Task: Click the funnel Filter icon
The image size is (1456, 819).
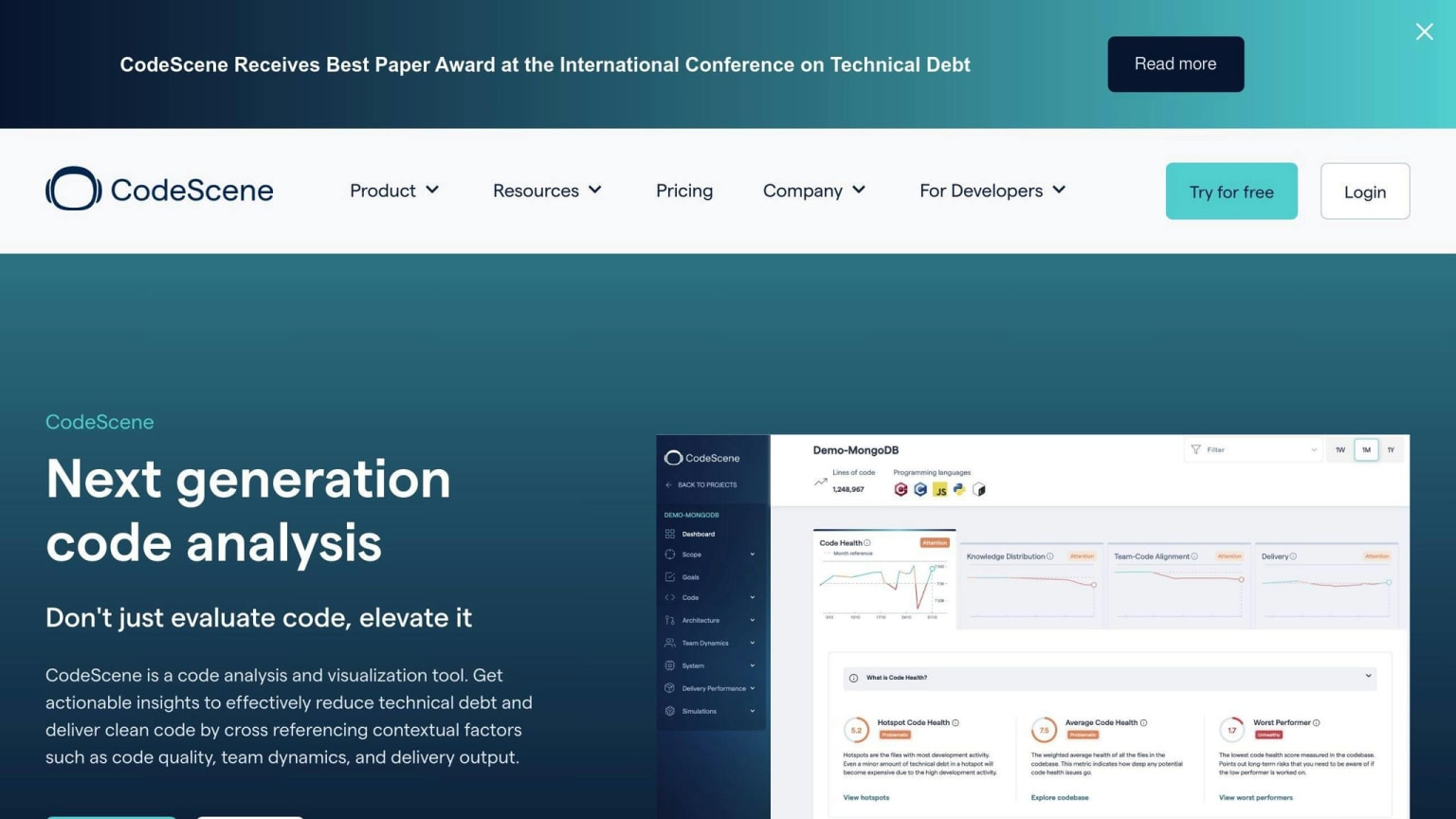Action: coord(1196,449)
